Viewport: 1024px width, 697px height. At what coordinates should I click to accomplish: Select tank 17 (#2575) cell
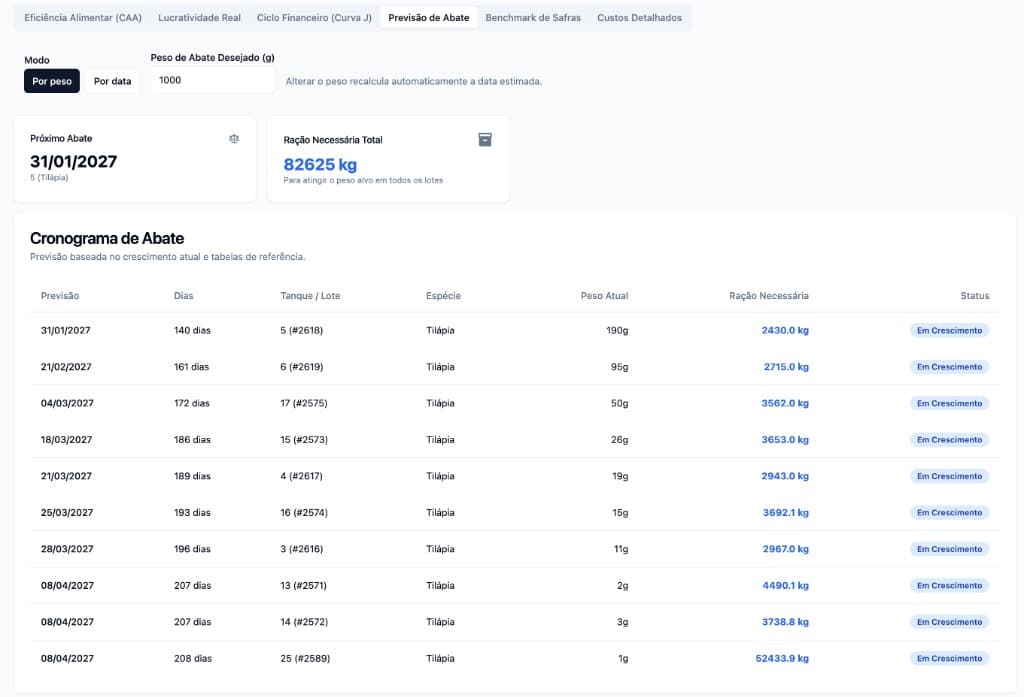pos(304,404)
